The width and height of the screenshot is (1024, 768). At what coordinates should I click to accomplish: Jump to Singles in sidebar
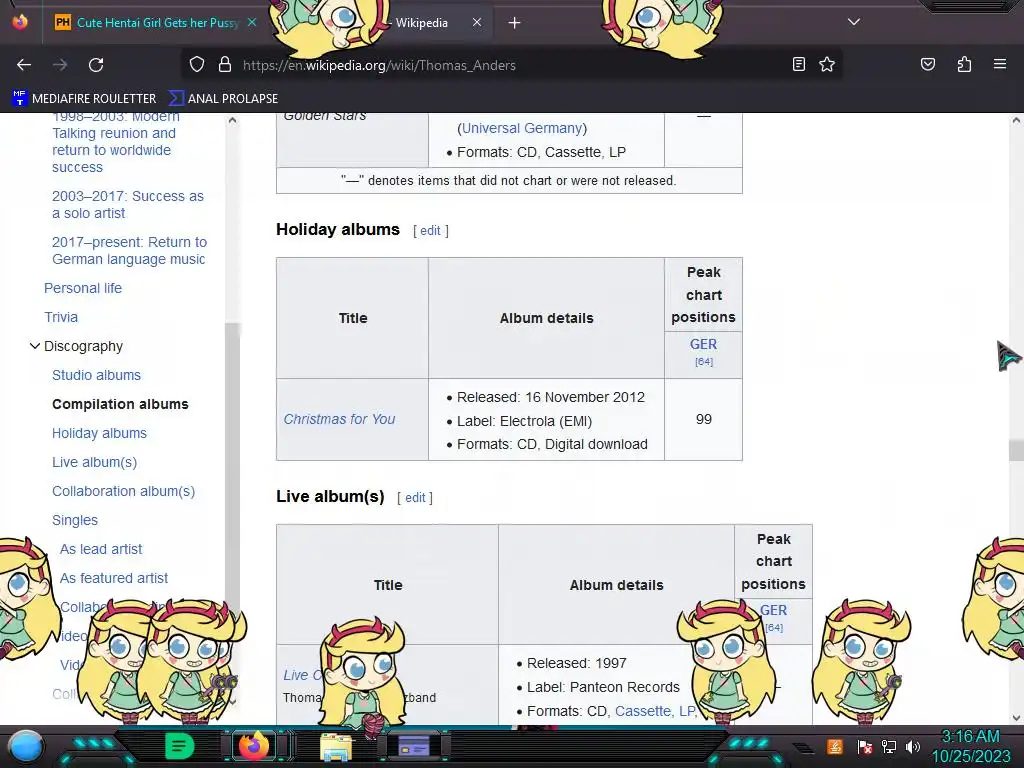[x=75, y=520]
